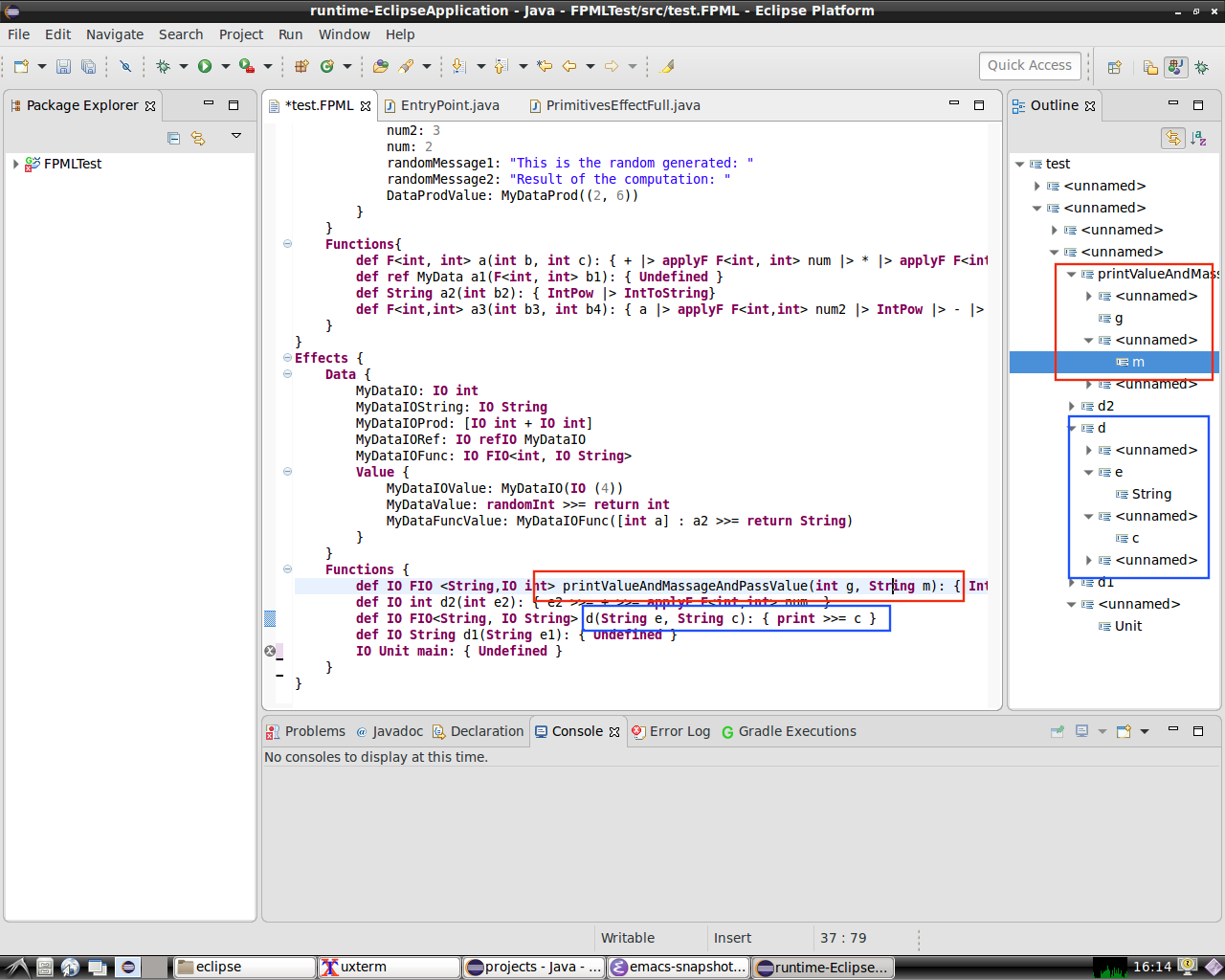
Task: Switch to the EntryPoint.java editor tab
Action: coord(449,105)
